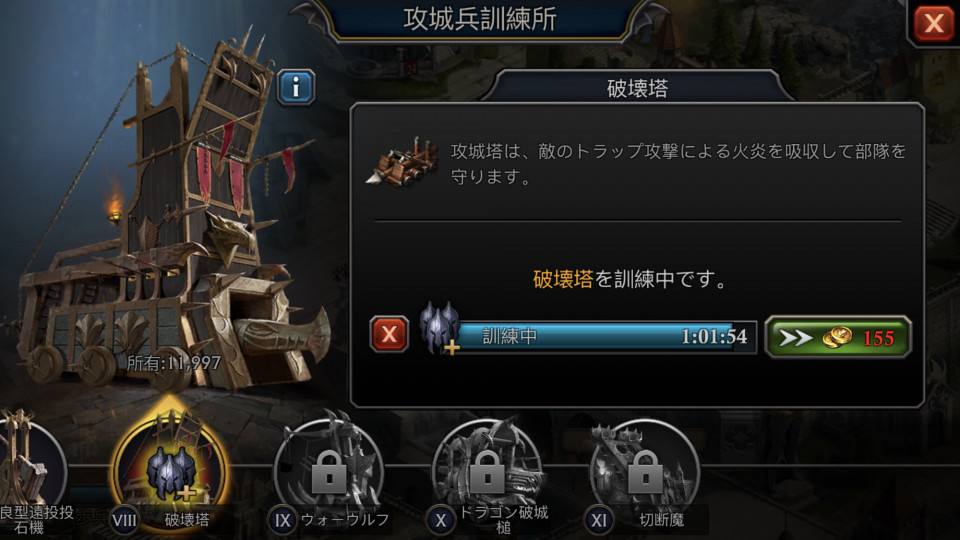The width and height of the screenshot is (960, 540).
Task: Click the siege tower thumbnail in description
Action: 402,162
